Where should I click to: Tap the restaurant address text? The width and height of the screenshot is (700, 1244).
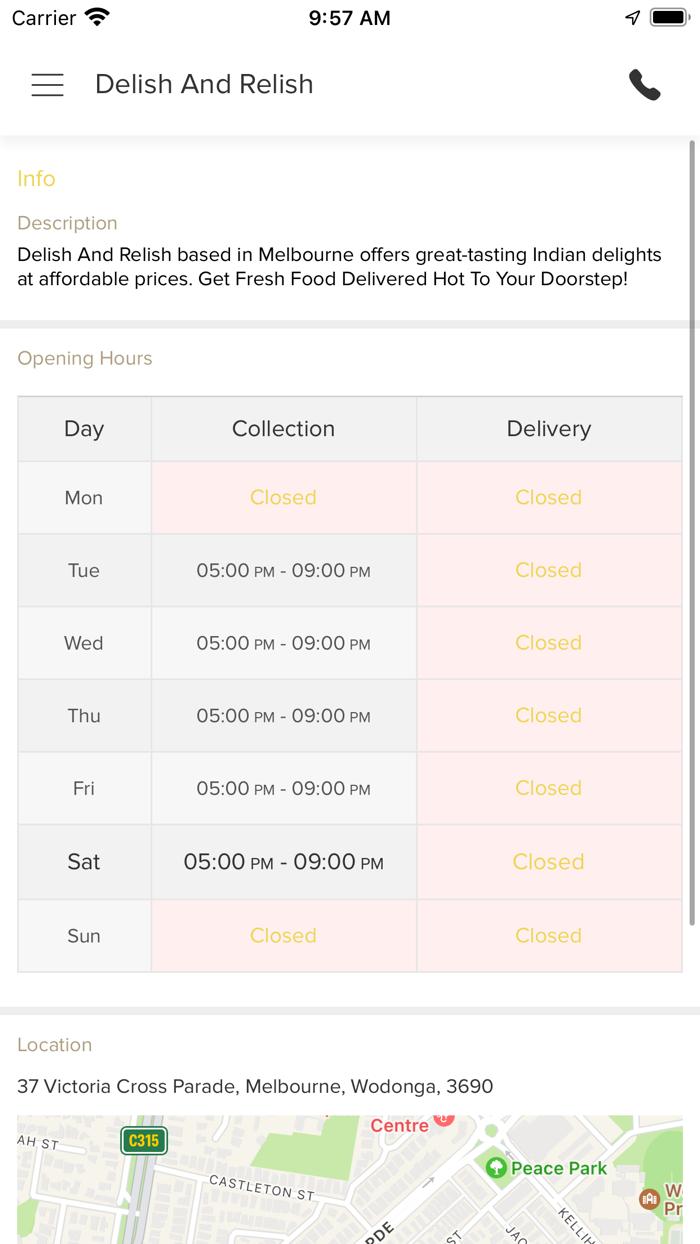pos(255,1087)
